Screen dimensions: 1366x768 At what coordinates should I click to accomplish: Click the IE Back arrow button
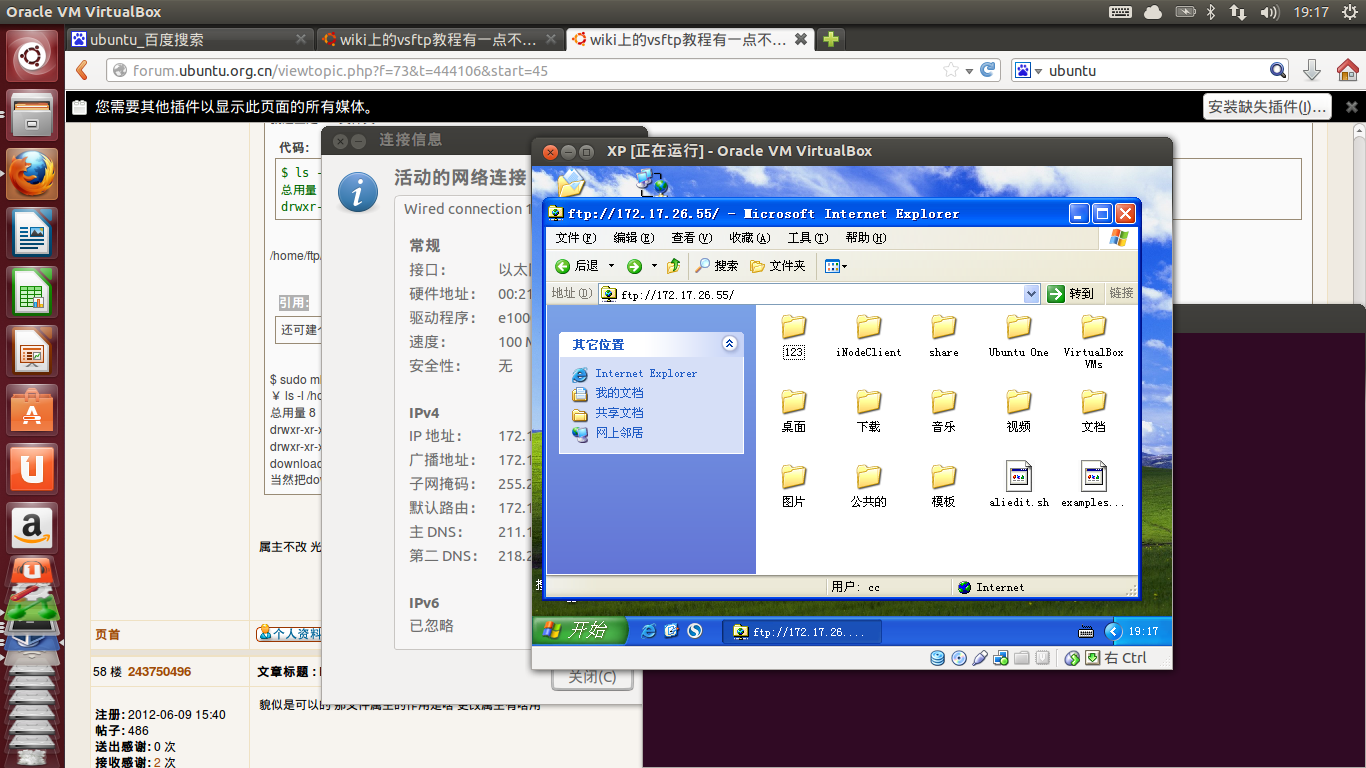(576, 266)
